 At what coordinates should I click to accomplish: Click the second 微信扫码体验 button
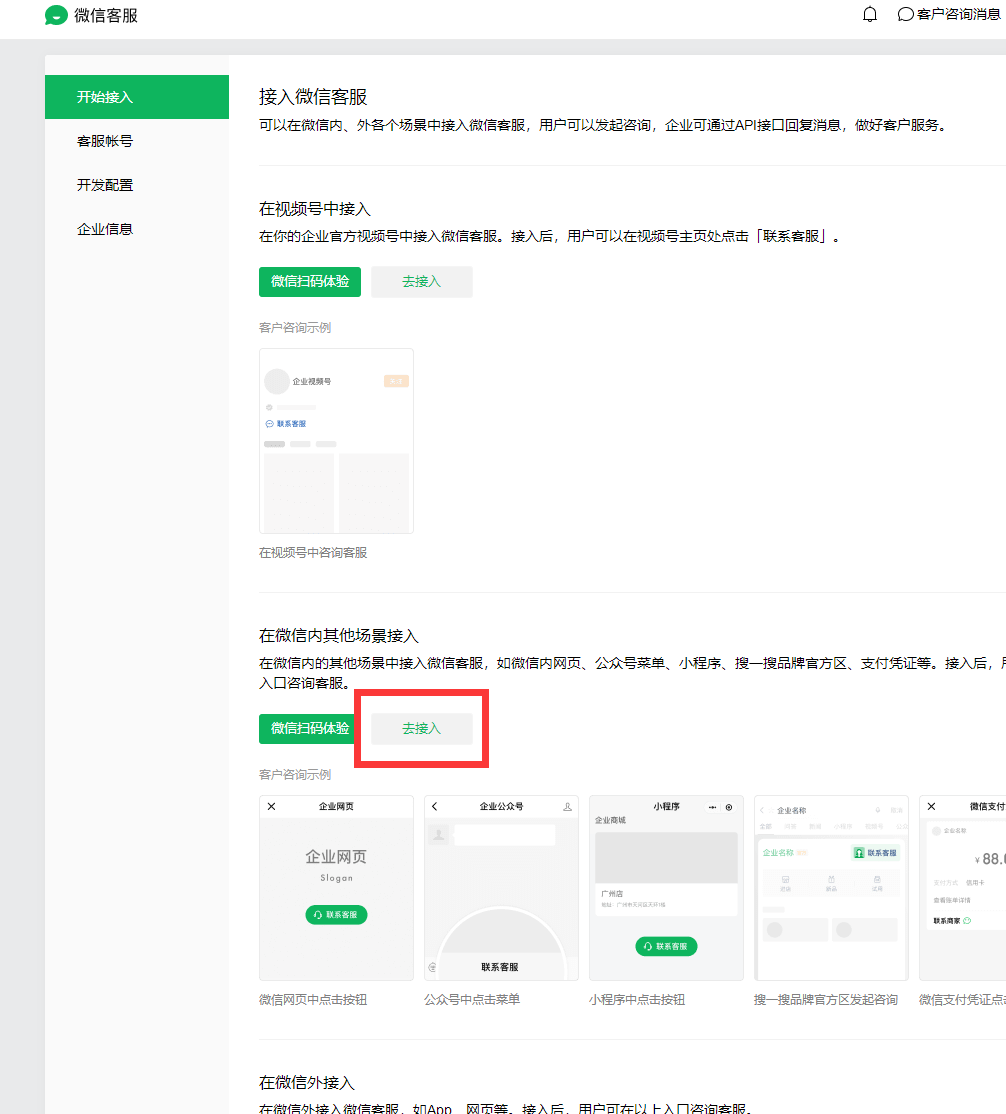[306, 728]
